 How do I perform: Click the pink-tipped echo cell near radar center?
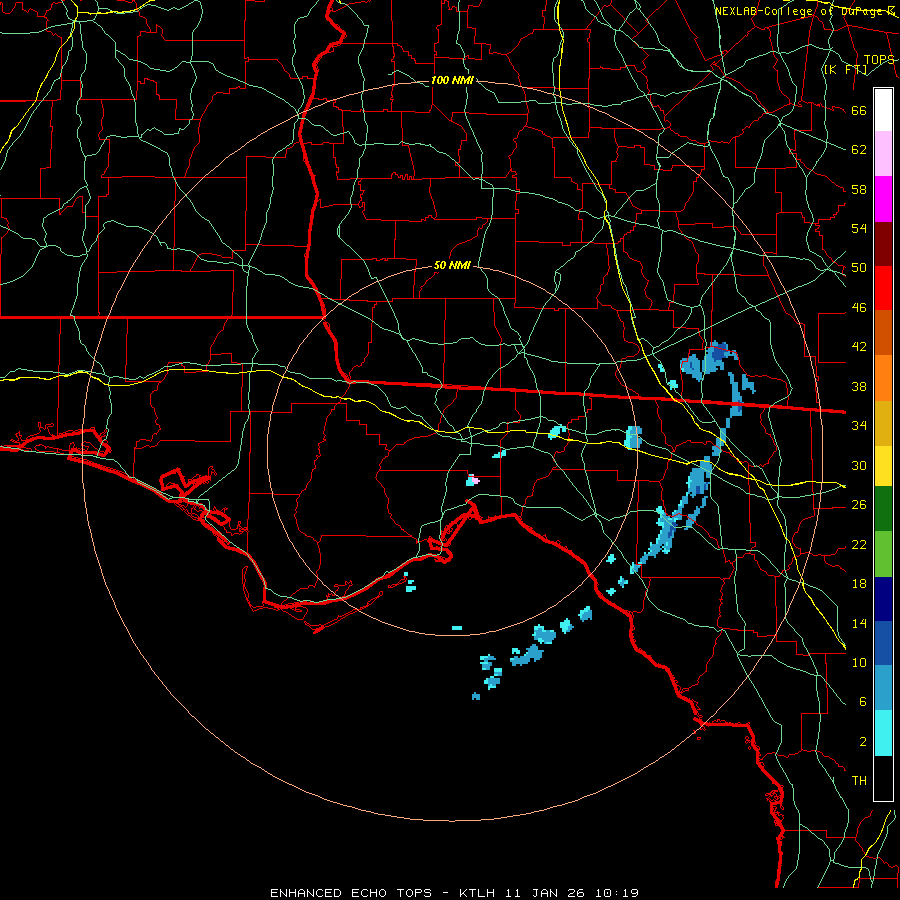point(472,480)
